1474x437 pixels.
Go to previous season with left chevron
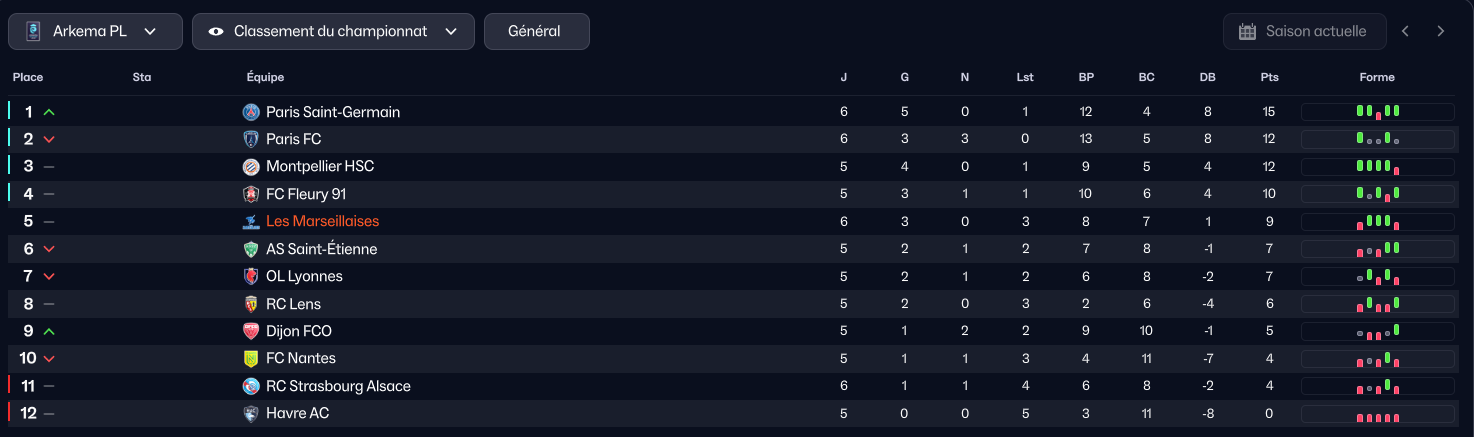pos(1405,31)
